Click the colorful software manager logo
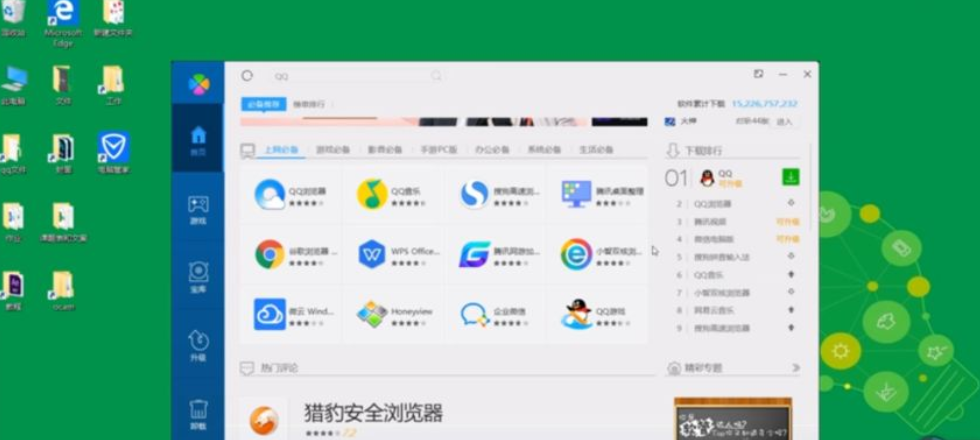Screen dimensions: 980x440 199,84
